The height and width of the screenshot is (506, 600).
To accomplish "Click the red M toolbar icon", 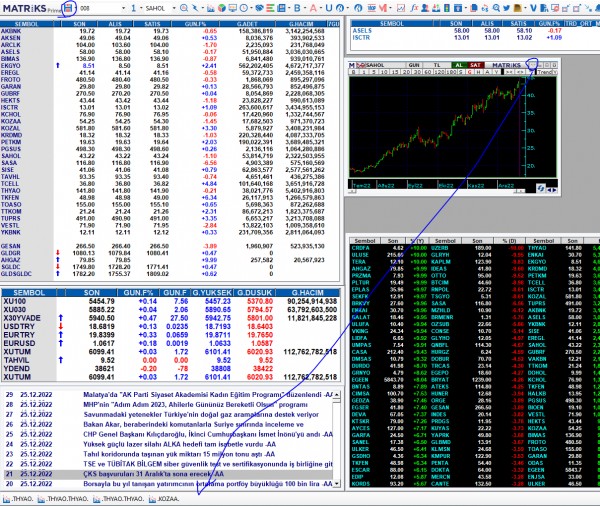I will pyautogui.click(x=383, y=8).
